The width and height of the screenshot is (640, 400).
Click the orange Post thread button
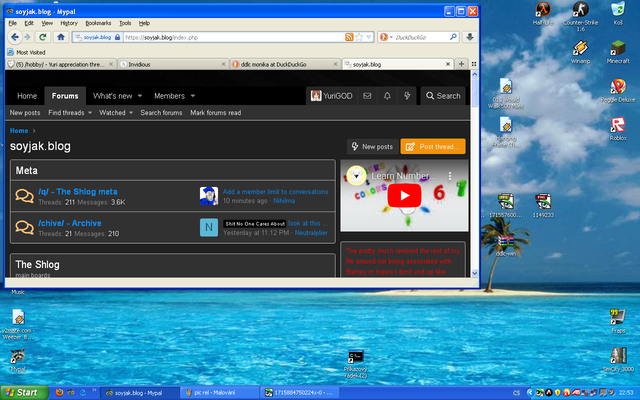tap(433, 146)
